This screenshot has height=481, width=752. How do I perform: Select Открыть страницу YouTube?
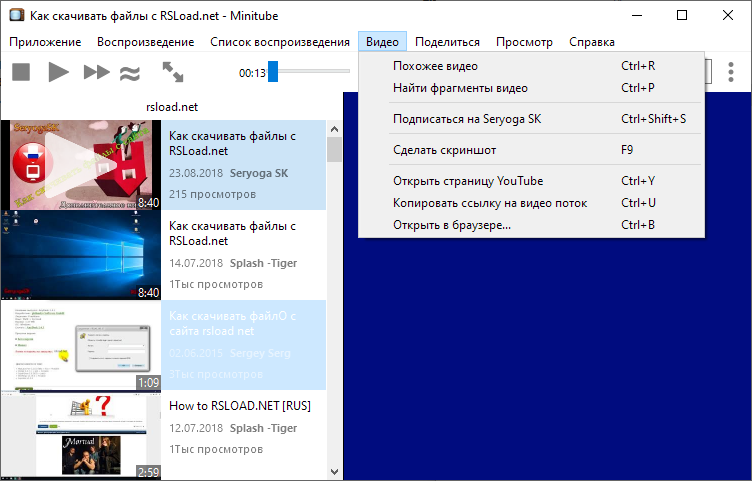[x=531, y=181]
